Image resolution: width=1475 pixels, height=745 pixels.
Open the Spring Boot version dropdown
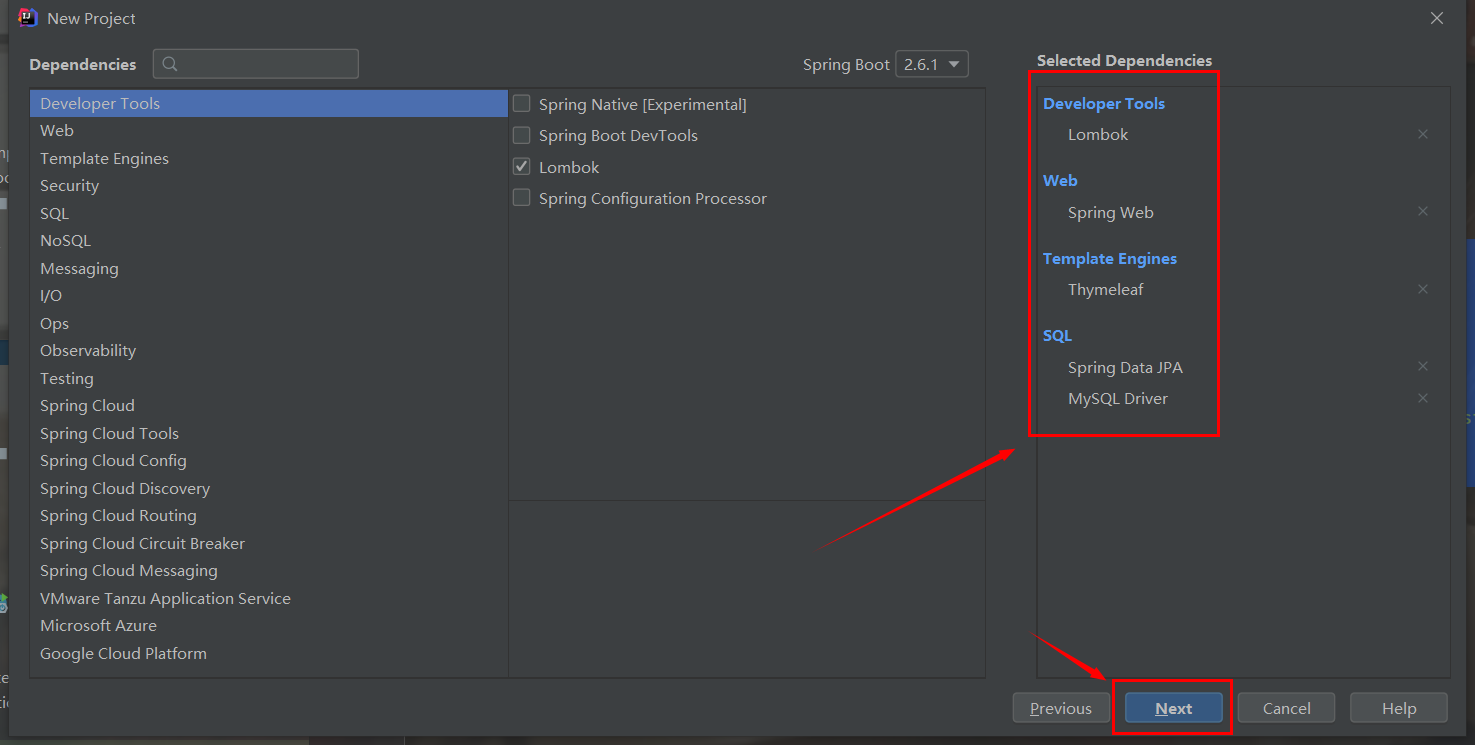[x=931, y=64]
